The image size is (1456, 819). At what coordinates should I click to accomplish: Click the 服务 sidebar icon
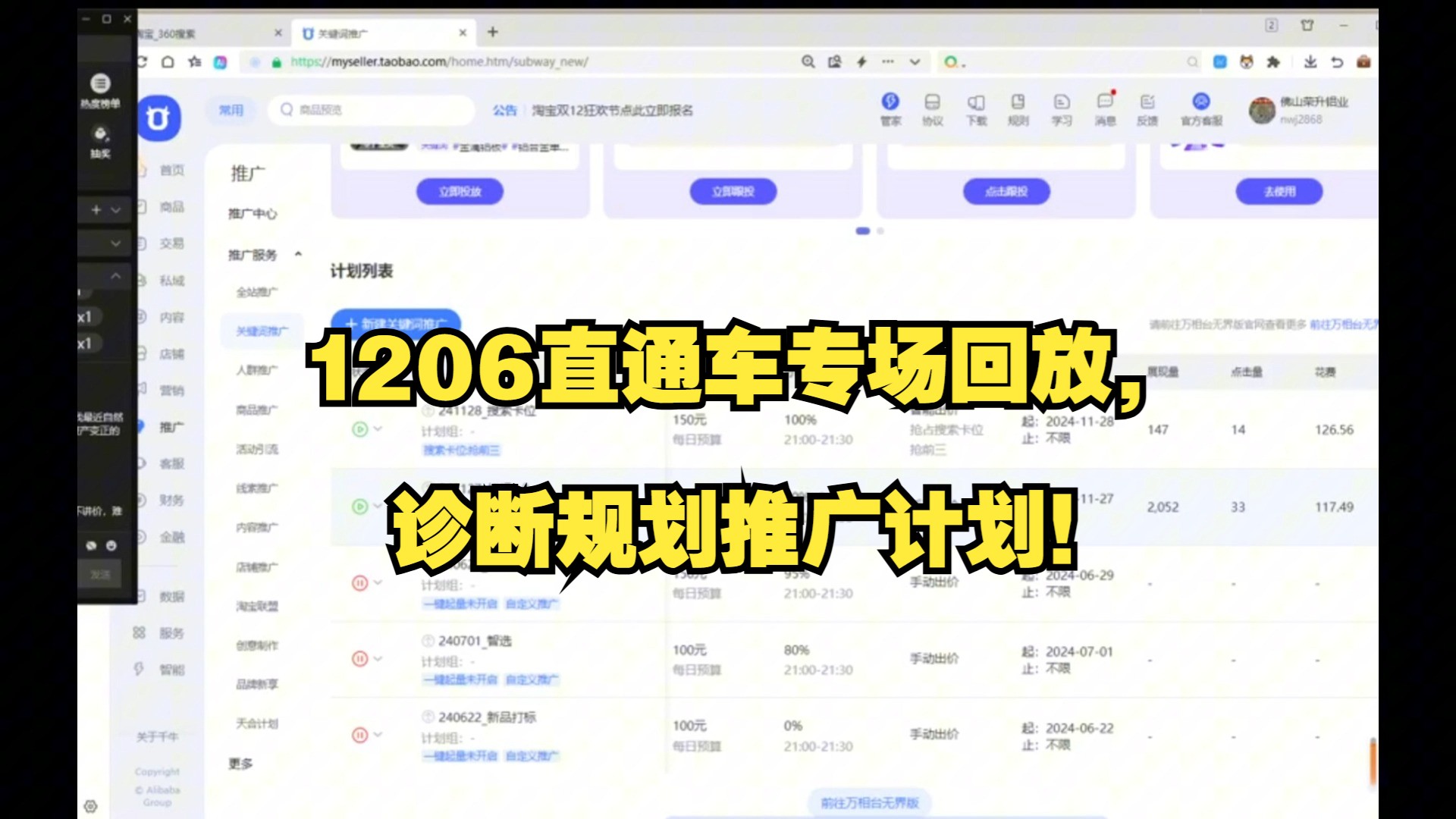click(140, 632)
